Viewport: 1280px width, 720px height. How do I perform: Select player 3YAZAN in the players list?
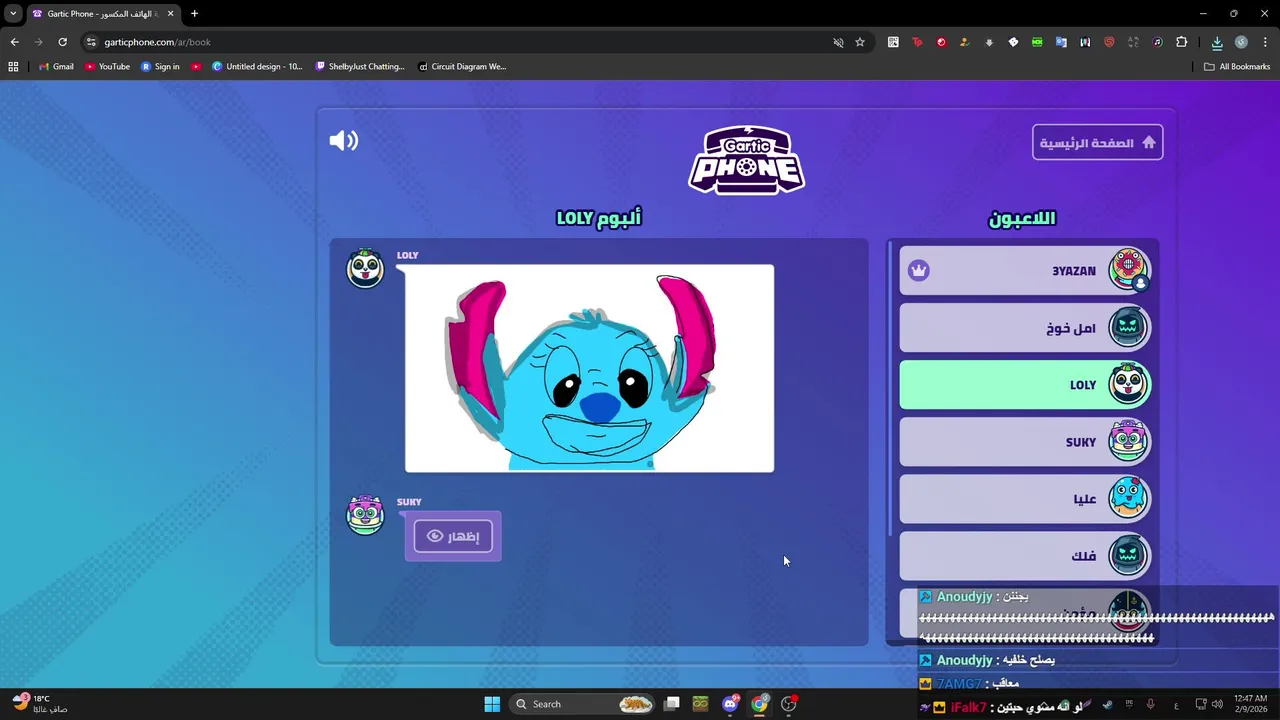click(x=1025, y=271)
